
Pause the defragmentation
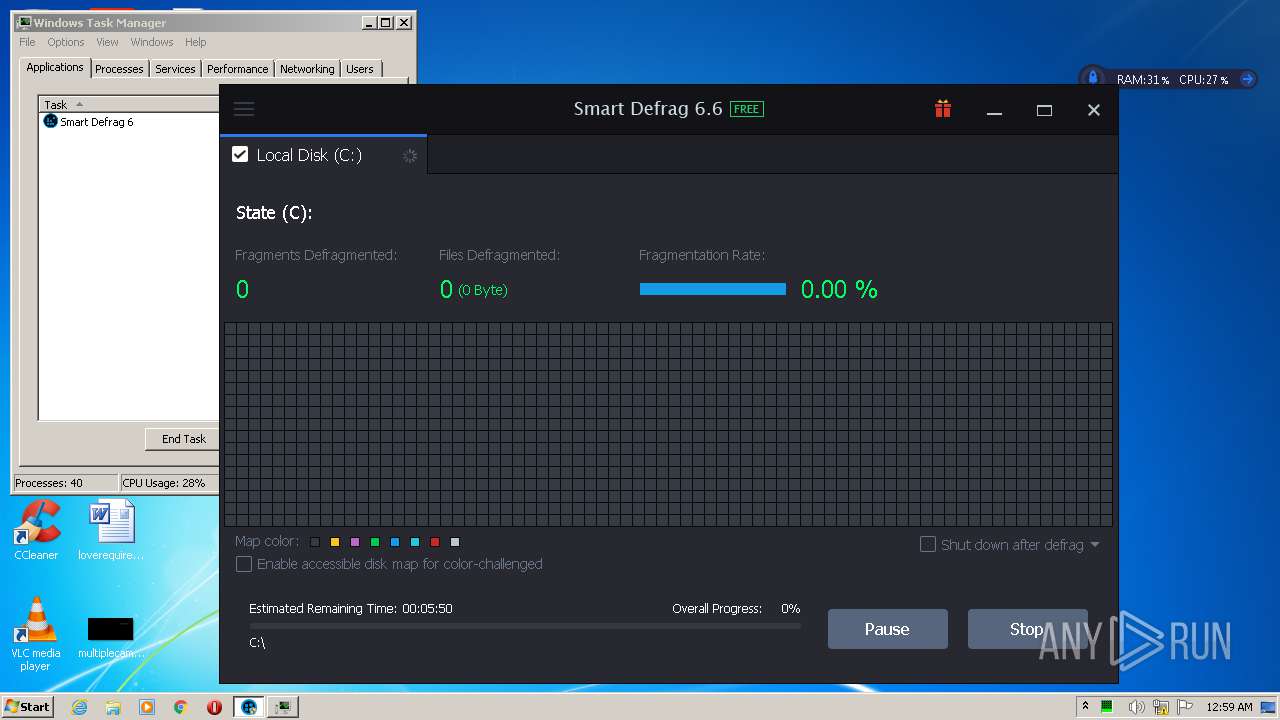(x=887, y=629)
